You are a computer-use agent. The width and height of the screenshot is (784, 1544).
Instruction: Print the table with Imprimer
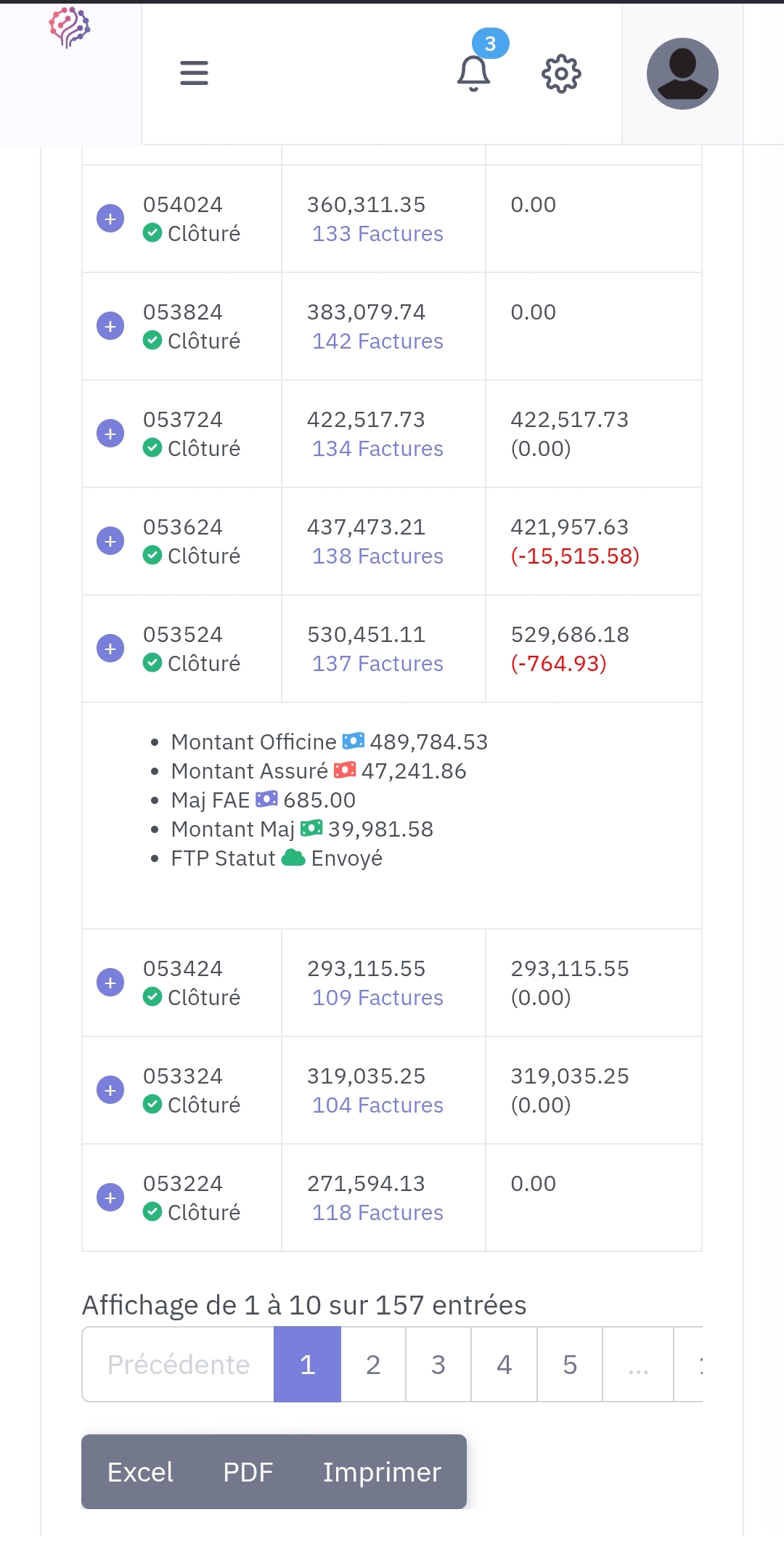[x=382, y=1472]
